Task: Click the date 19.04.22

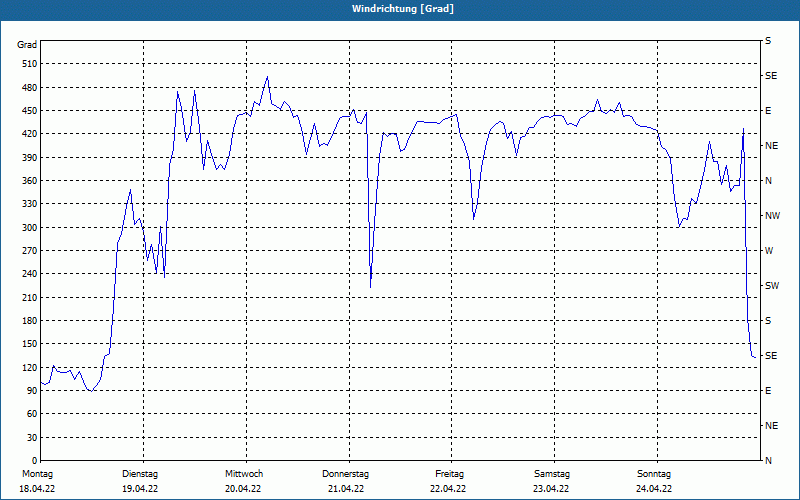Action: pos(140,489)
